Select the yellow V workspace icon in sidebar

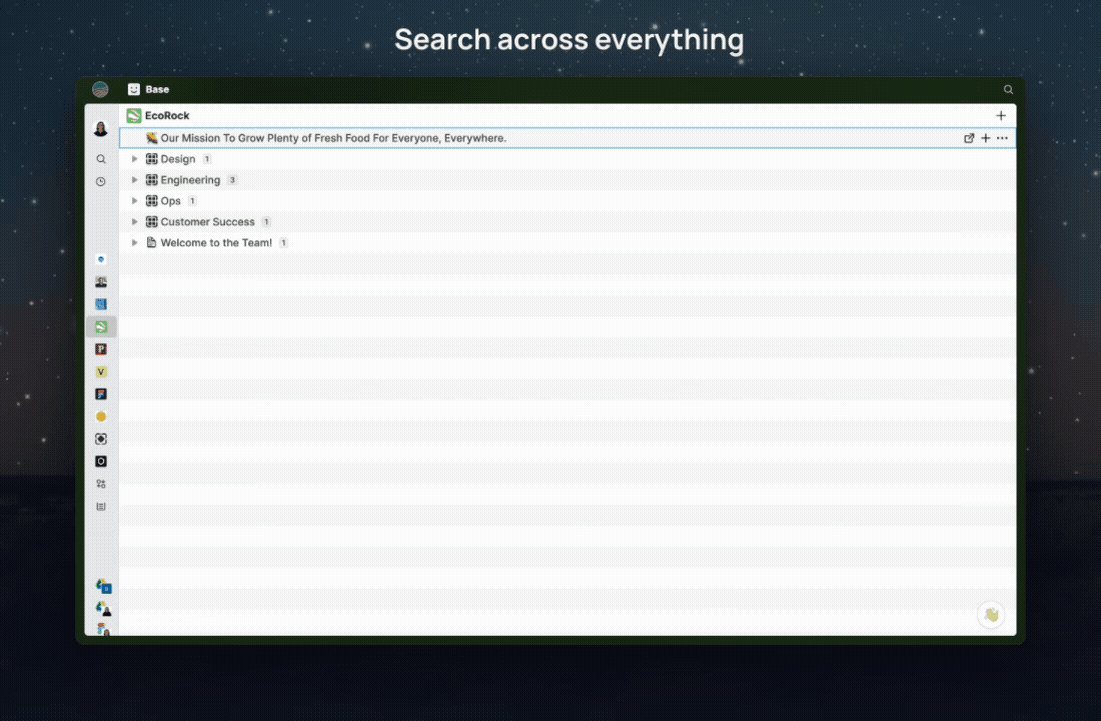(x=101, y=371)
